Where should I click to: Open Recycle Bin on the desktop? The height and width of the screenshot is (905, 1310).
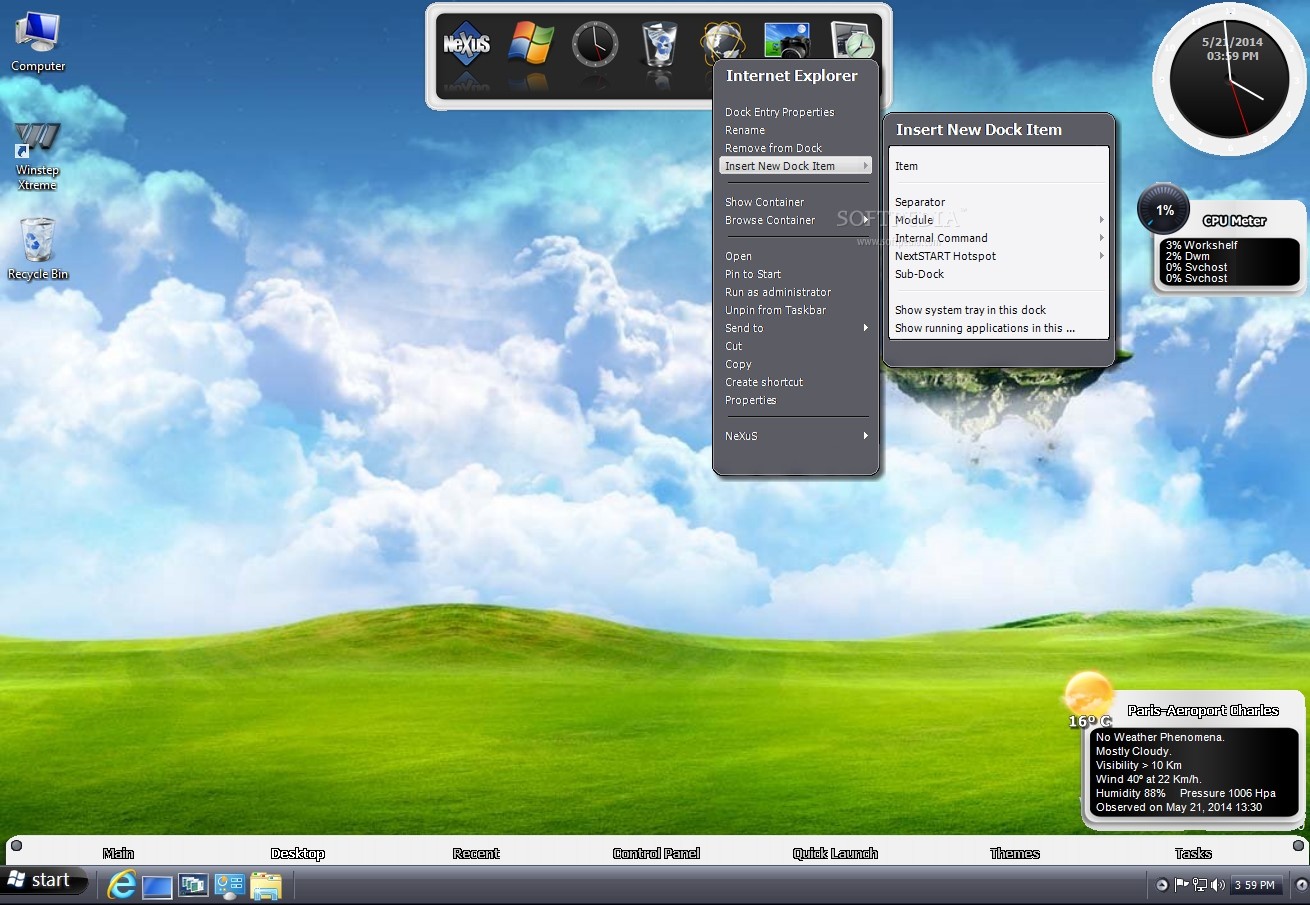(x=38, y=249)
